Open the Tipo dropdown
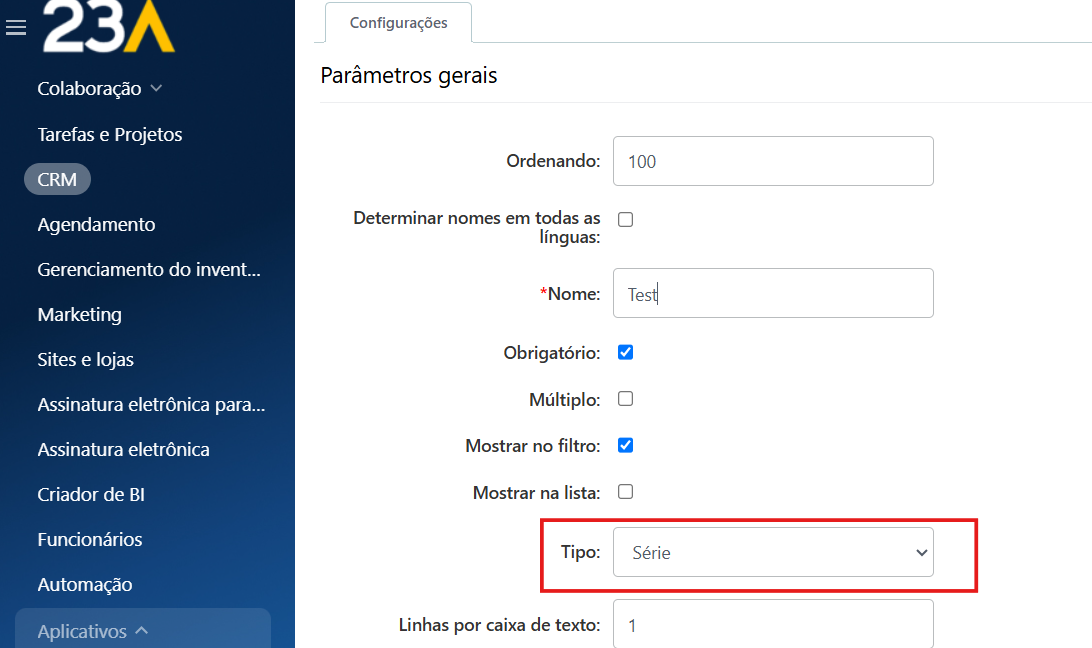 coord(773,553)
